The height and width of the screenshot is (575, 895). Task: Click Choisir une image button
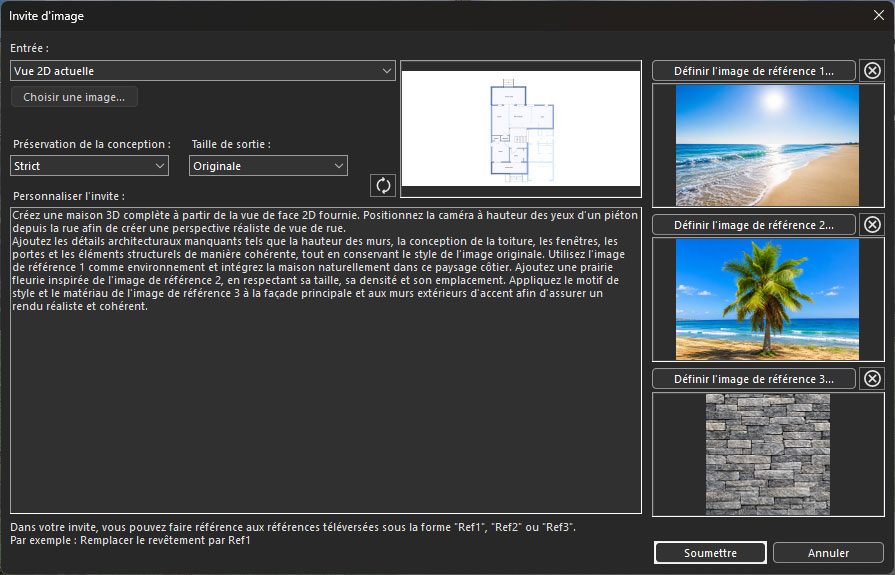click(74, 97)
